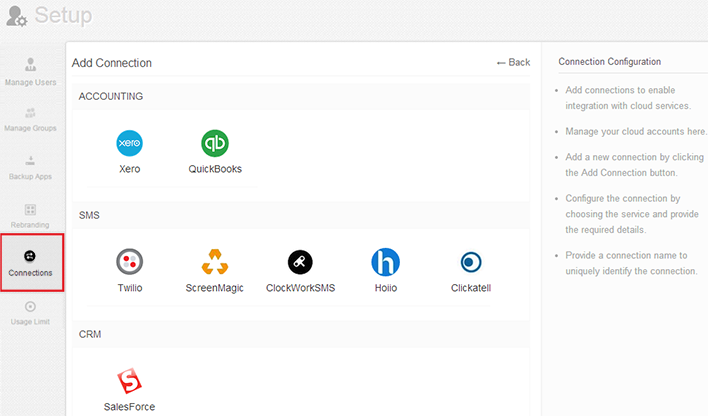Select the Hoiio SMS icon
The height and width of the screenshot is (416, 708).
386,262
